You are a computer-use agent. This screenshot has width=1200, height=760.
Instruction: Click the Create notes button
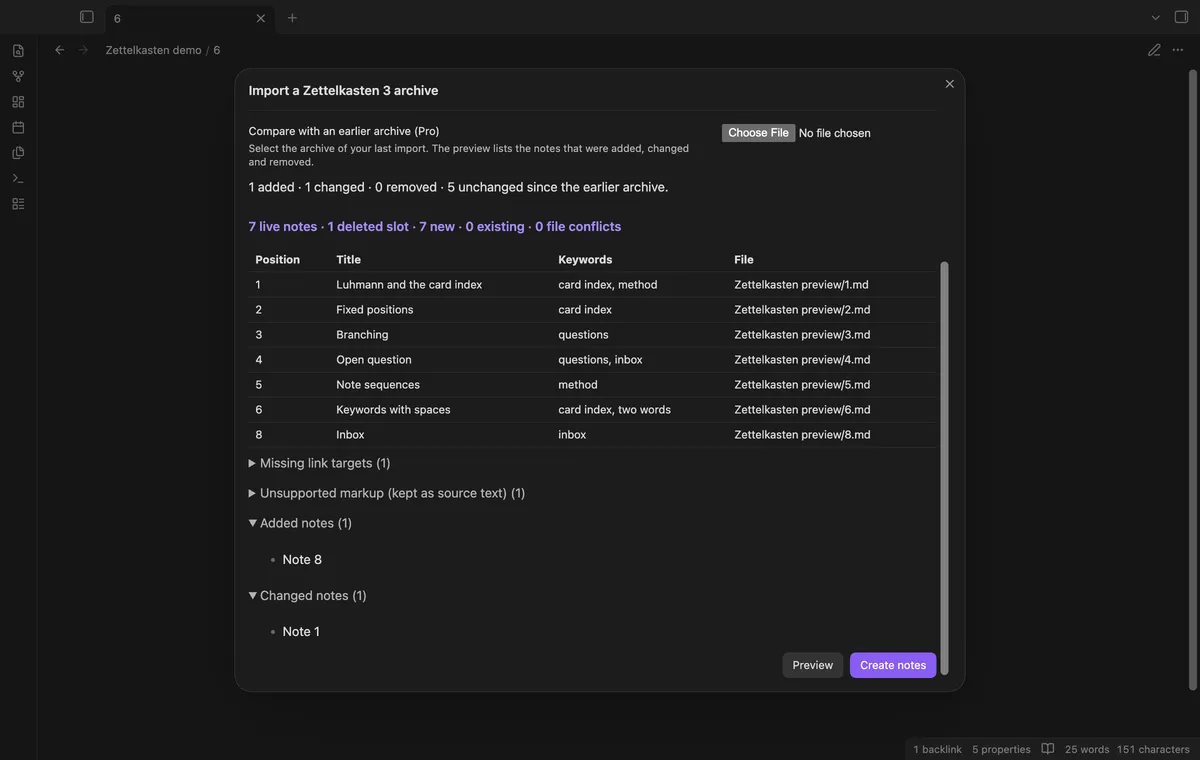[x=893, y=665]
